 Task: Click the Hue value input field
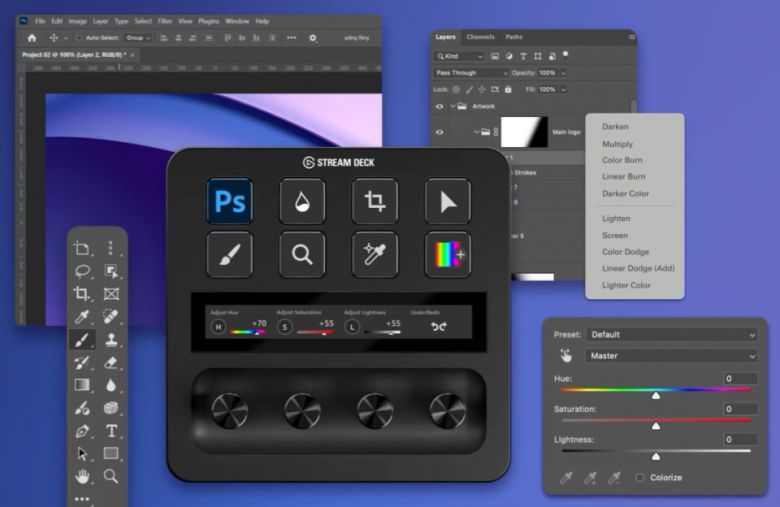tap(740, 379)
